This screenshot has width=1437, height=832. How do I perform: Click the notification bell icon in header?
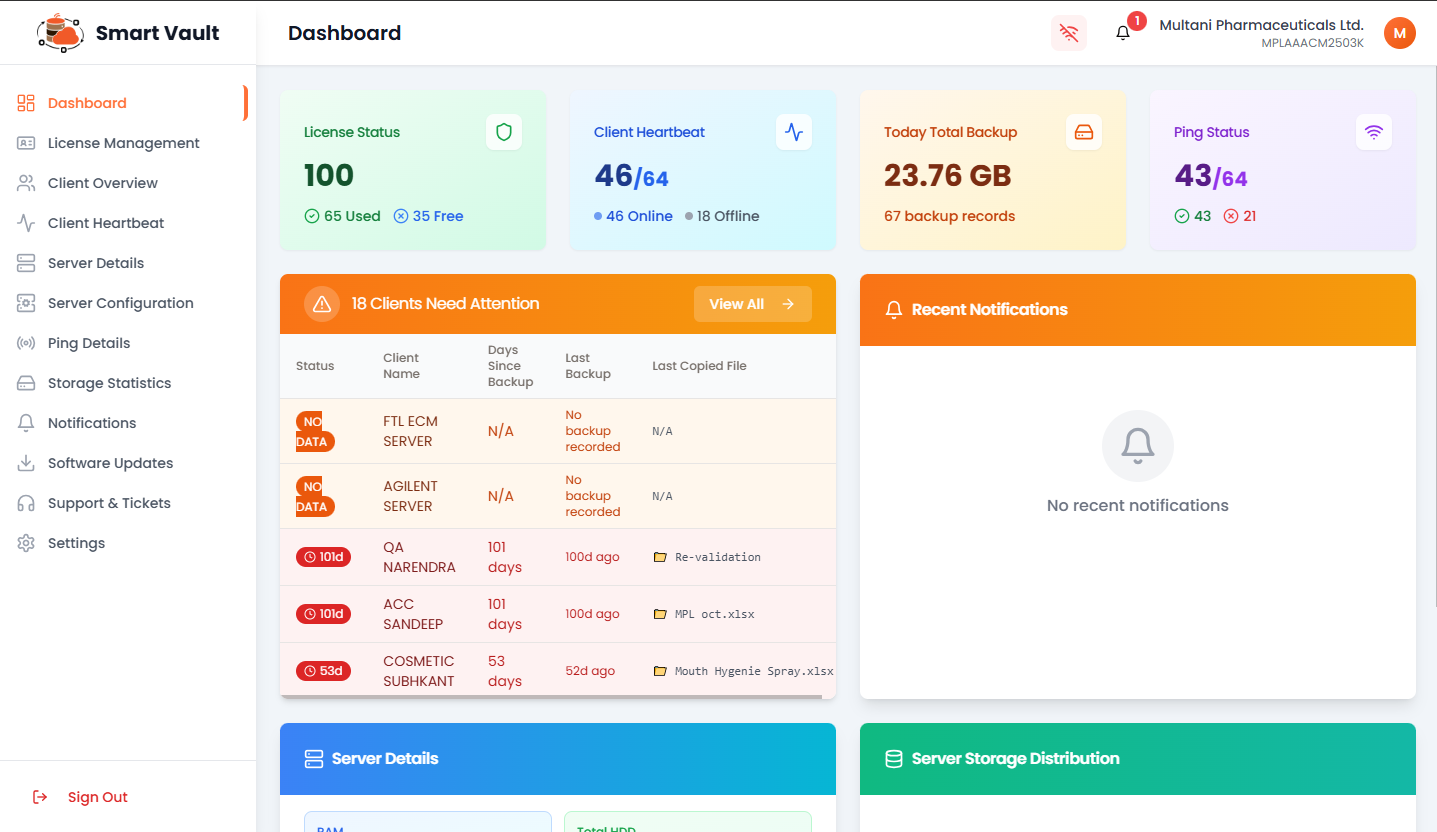1123,33
